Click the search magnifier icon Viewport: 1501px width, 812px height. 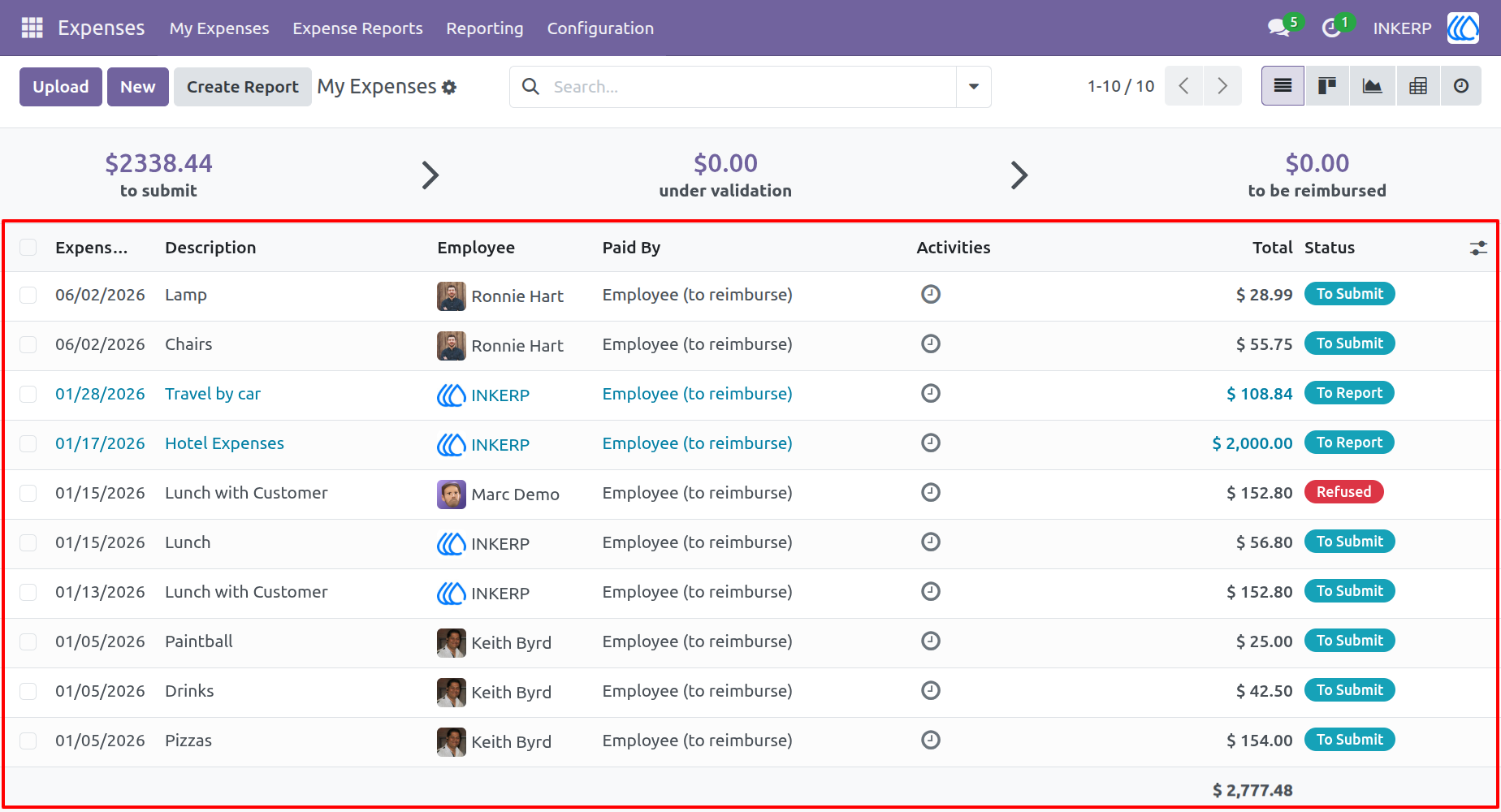(x=530, y=86)
